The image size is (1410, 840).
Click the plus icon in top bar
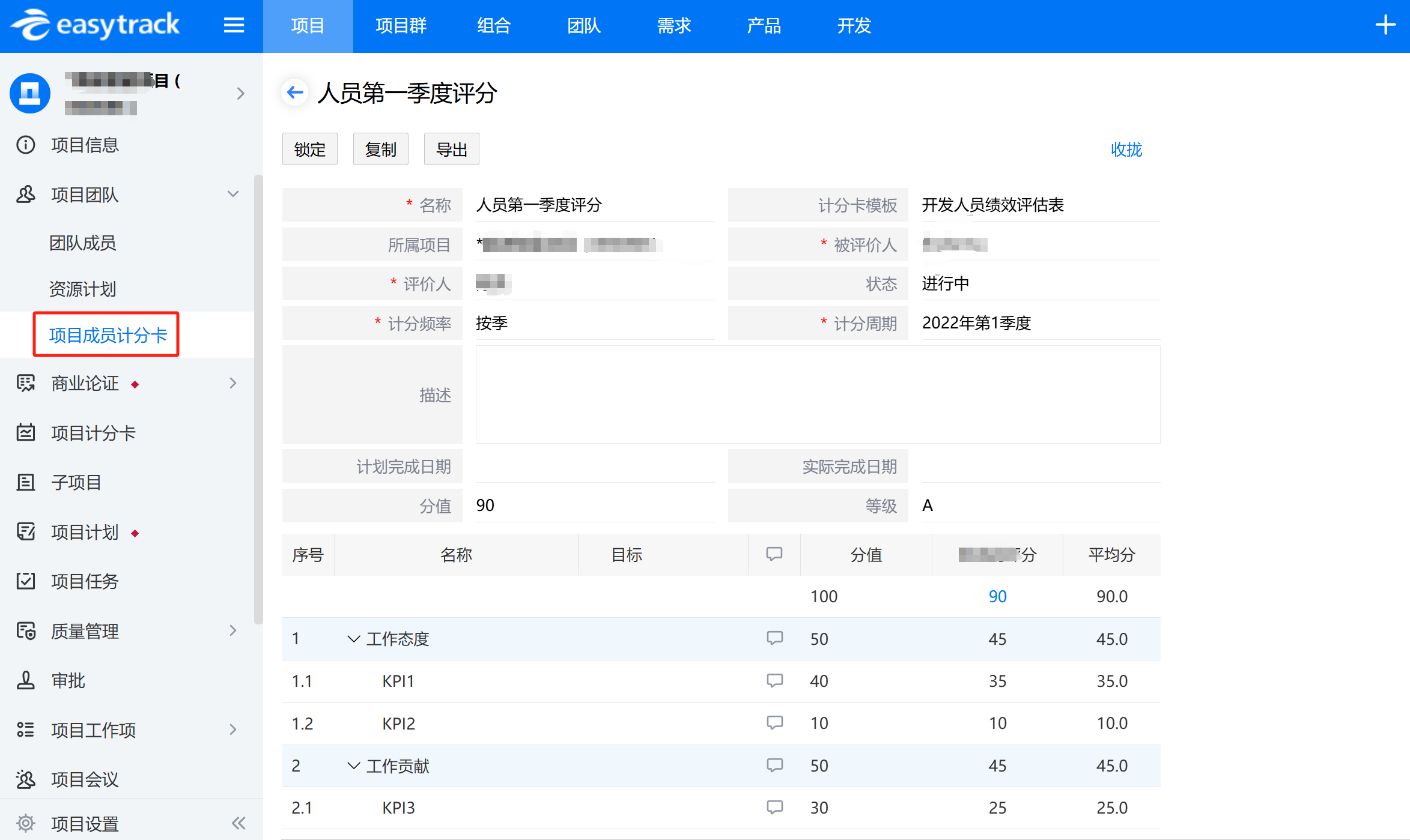click(1385, 25)
